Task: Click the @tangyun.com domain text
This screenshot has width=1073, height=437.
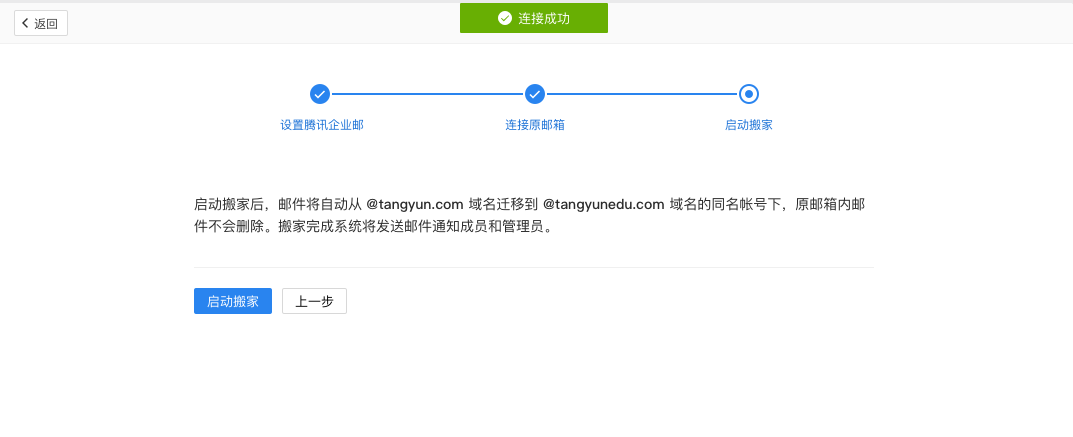Action: pos(415,204)
